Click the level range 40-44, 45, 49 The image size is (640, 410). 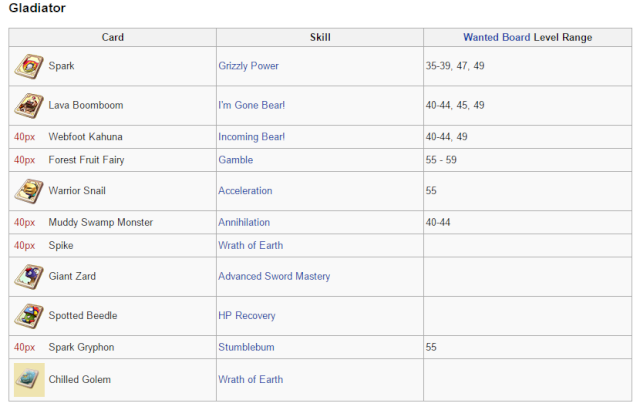pos(455,105)
